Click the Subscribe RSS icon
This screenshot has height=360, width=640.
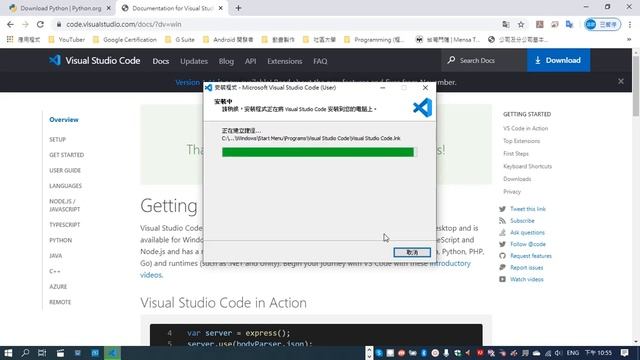[502, 221]
